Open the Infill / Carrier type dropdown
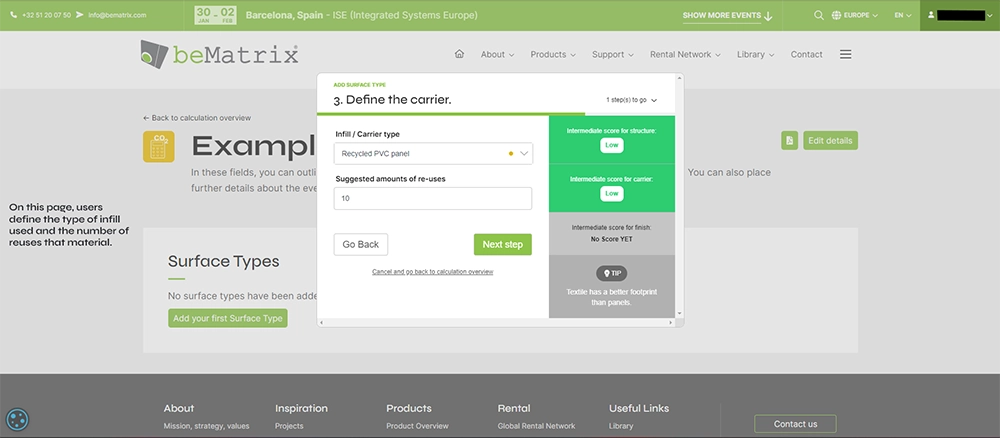Screen dimensions: 1000x438 [432, 153]
